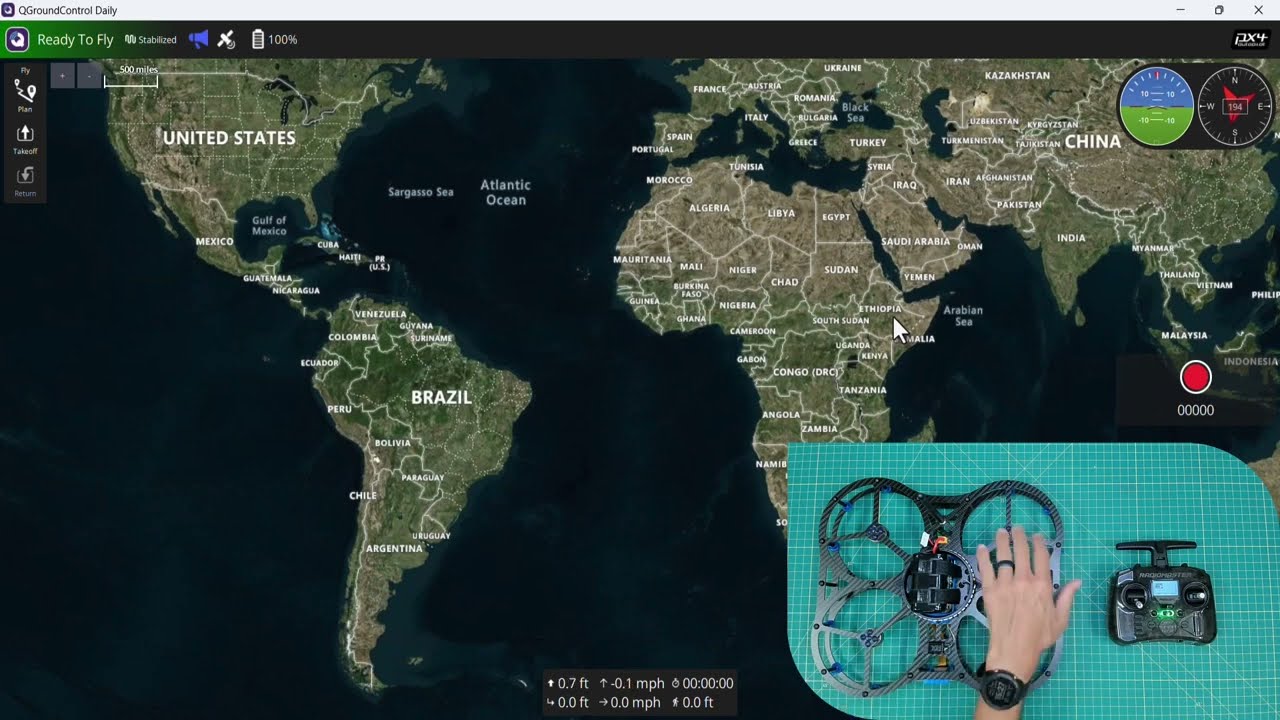Viewport: 1280px width, 720px height.
Task: Click the SAUDI ARABIA map label
Action: click(x=916, y=241)
